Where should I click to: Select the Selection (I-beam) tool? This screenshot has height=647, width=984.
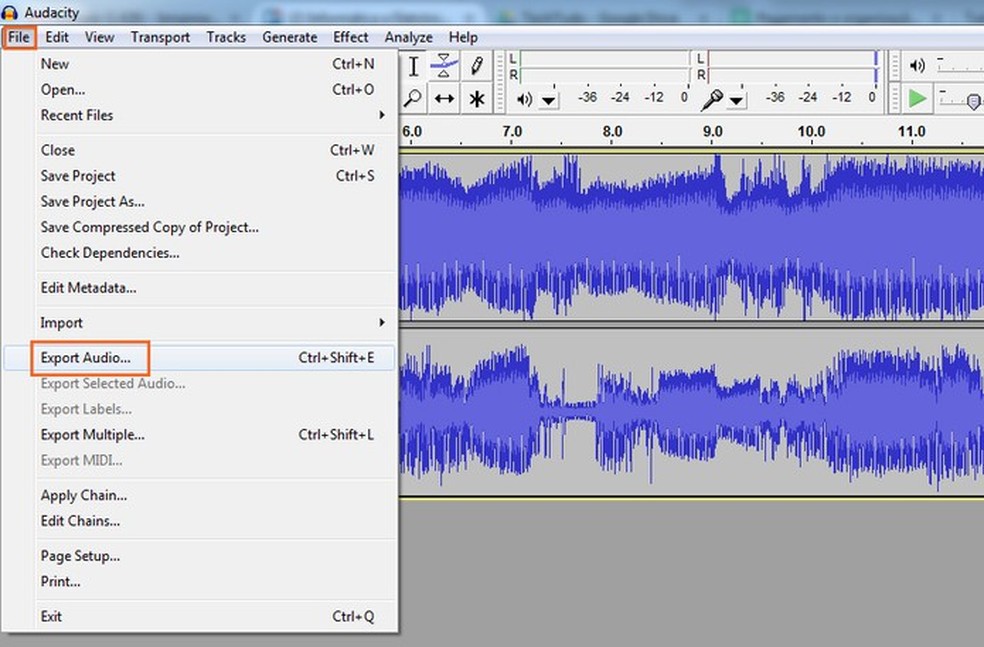(x=414, y=67)
